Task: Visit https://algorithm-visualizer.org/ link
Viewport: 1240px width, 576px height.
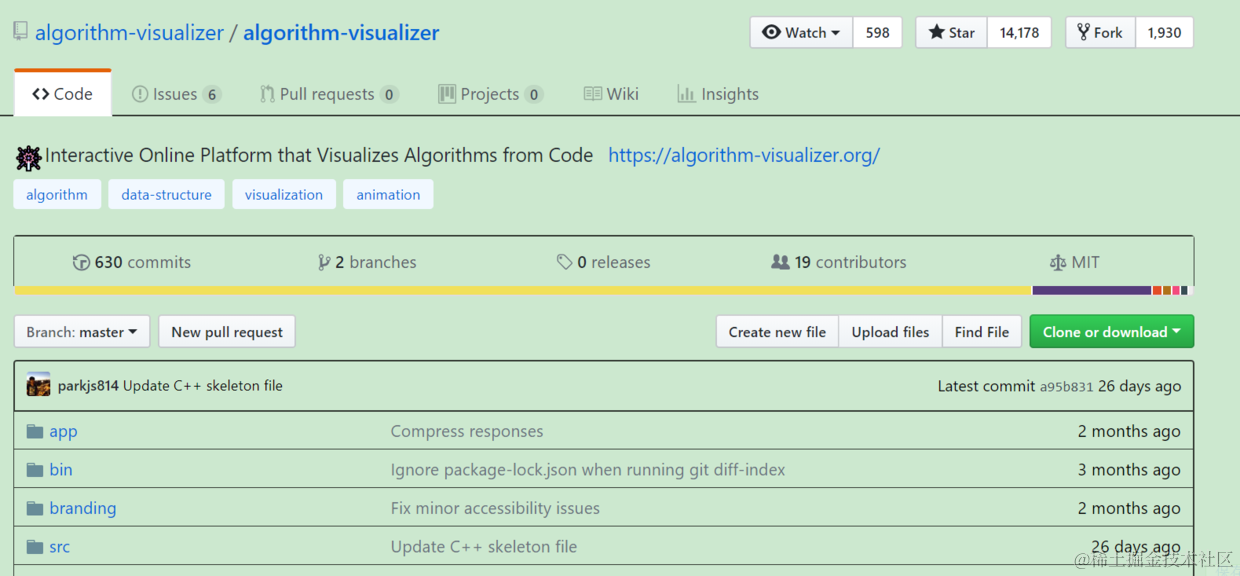Action: [744, 155]
